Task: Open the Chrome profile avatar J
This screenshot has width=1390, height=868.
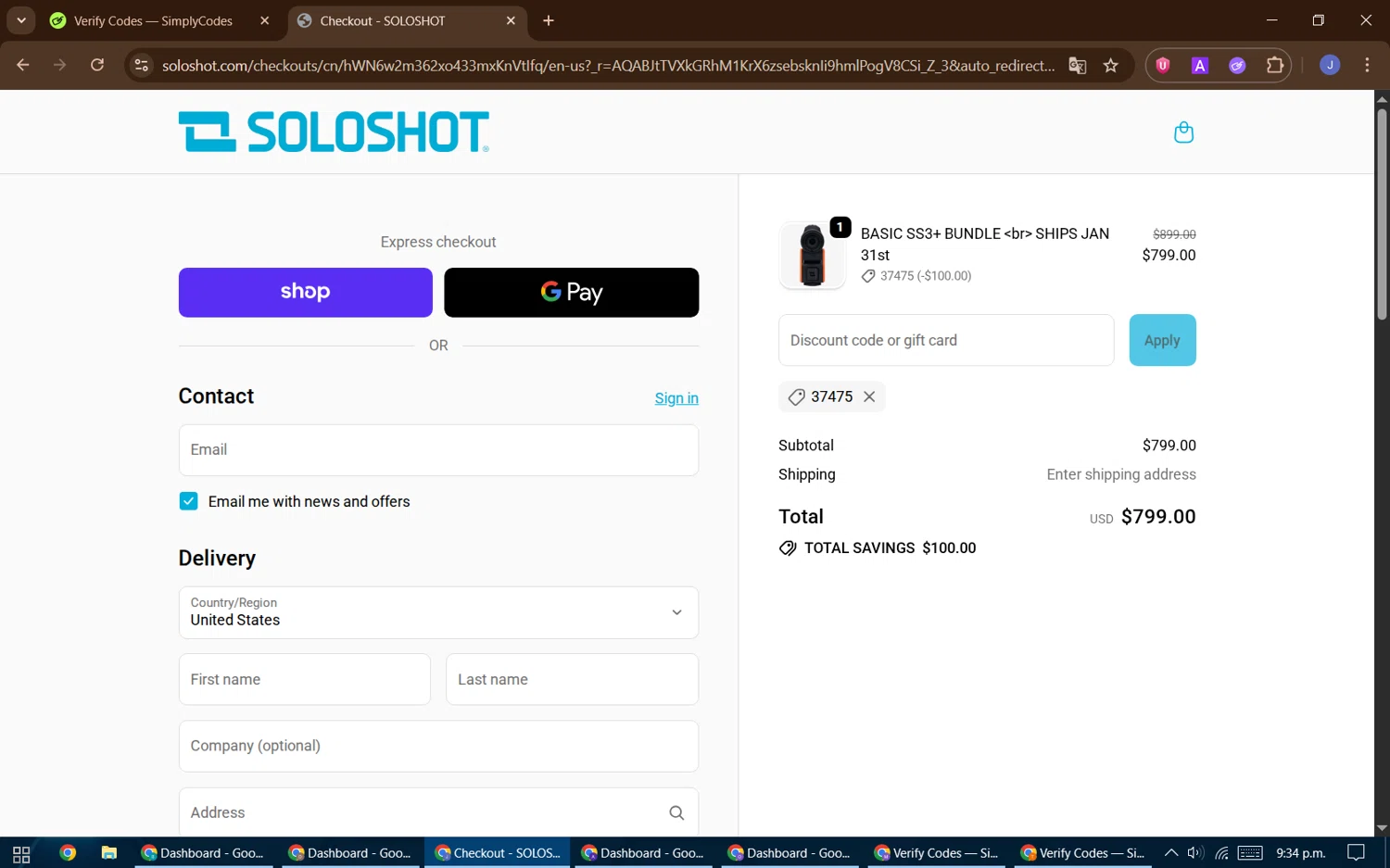Action: click(x=1330, y=65)
